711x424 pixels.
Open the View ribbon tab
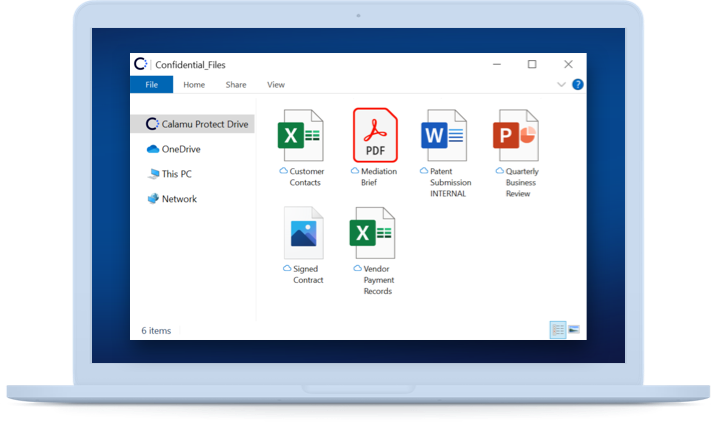point(276,85)
